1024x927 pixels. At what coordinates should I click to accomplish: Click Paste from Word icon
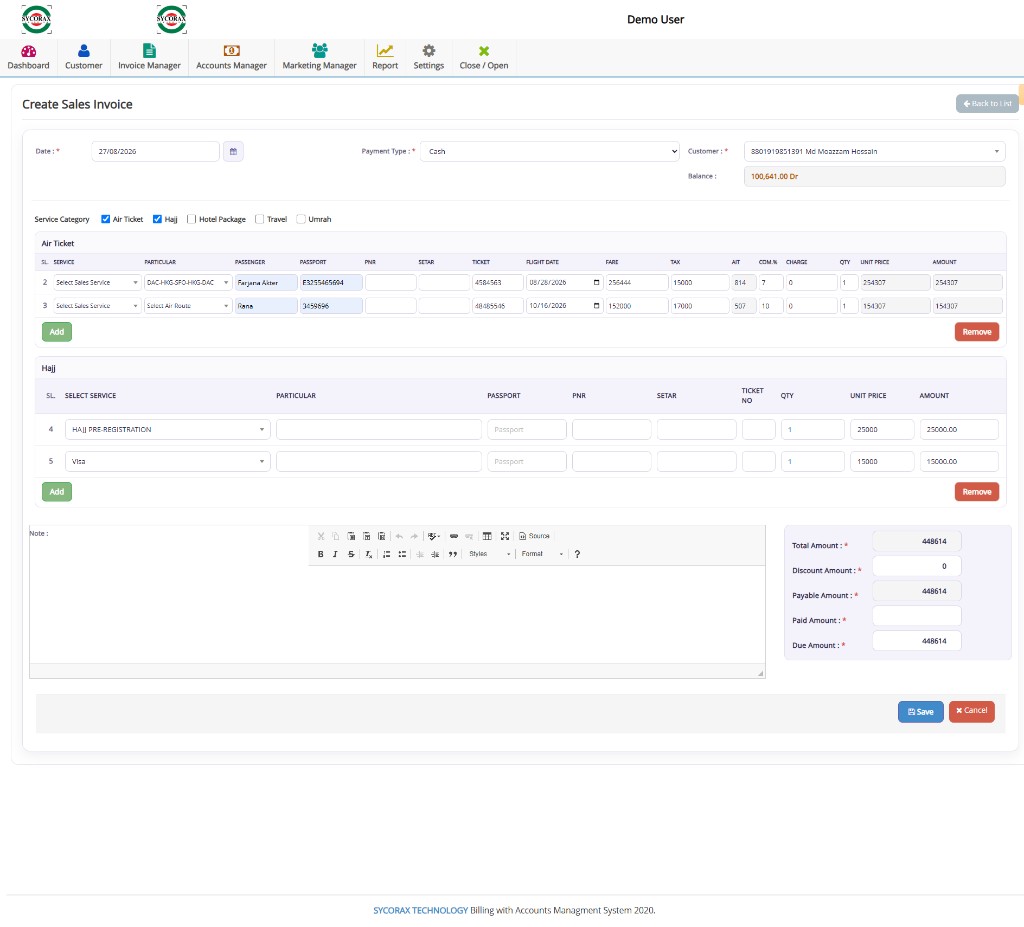pyautogui.click(x=381, y=536)
